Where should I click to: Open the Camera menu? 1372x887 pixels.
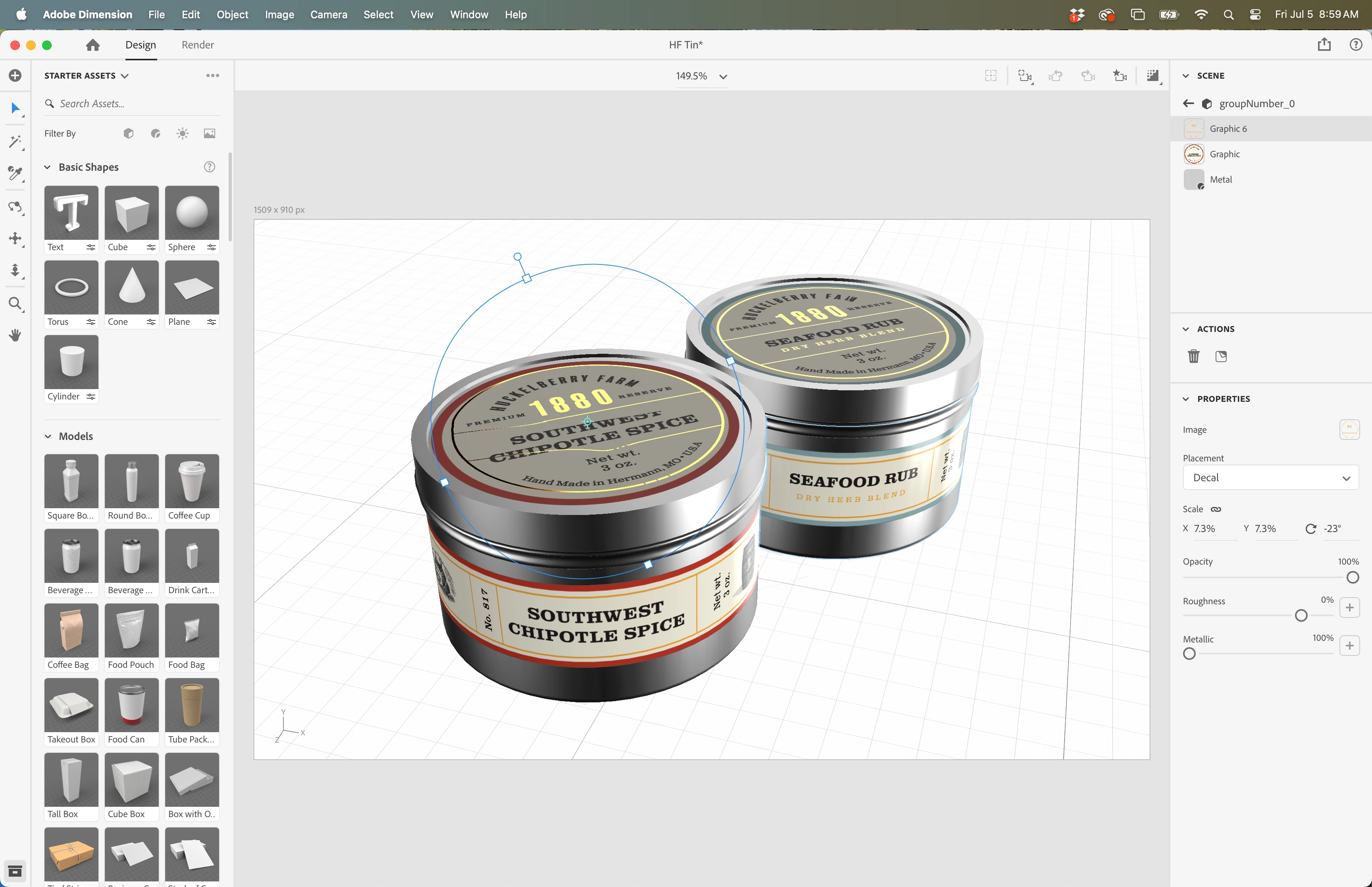point(328,14)
